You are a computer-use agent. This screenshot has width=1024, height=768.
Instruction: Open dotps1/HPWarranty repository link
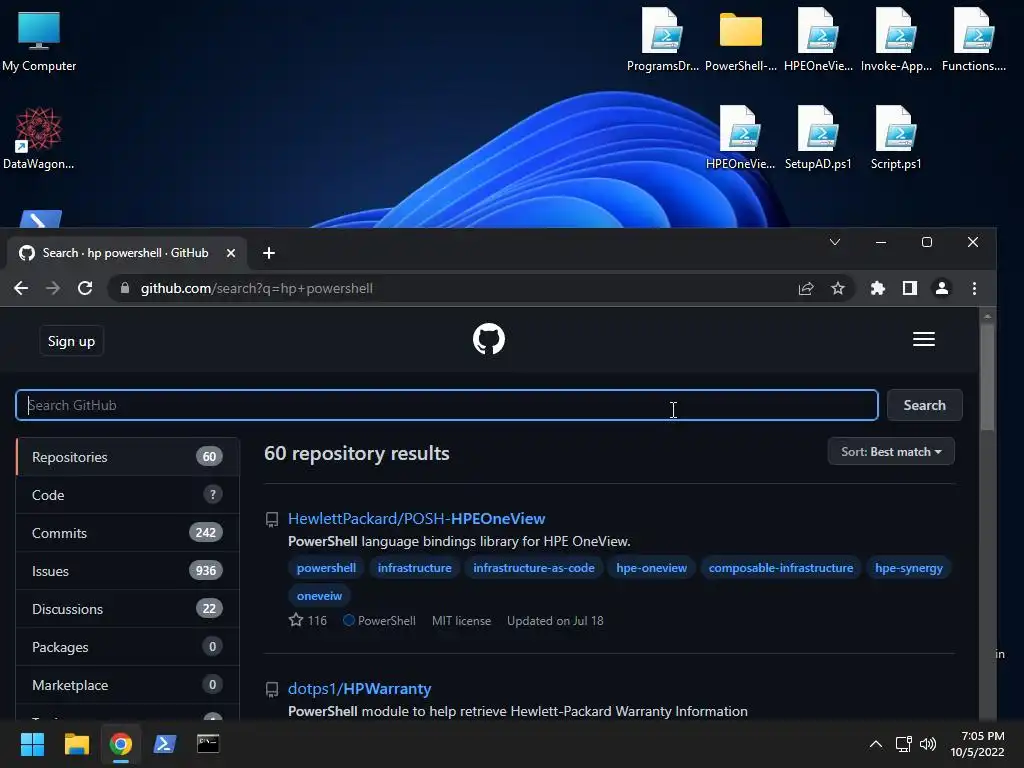[360, 688]
